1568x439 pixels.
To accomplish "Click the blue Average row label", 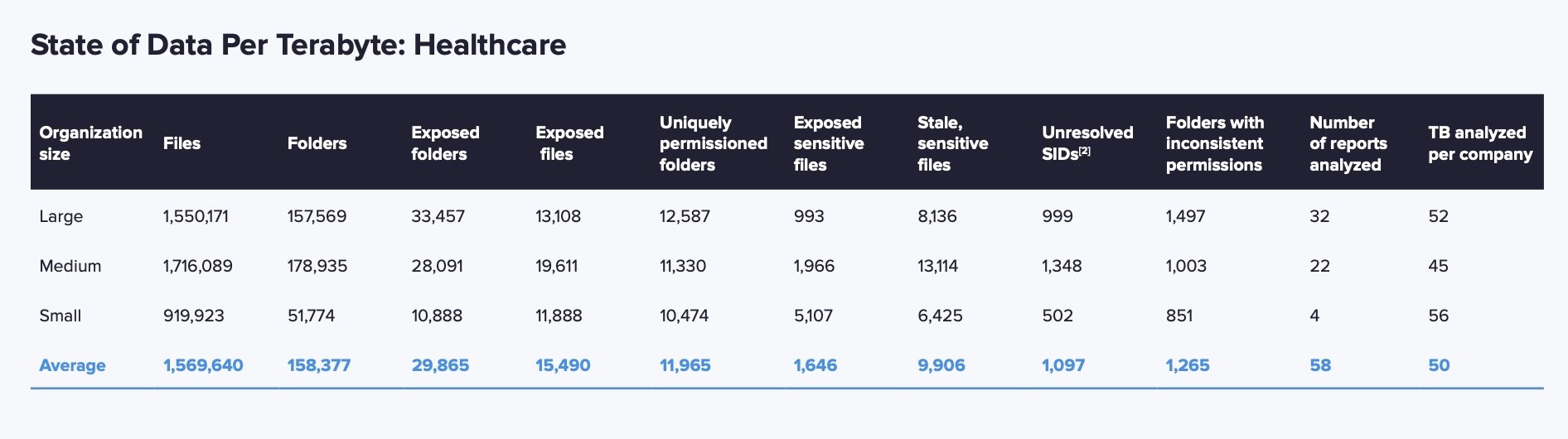I will [x=72, y=365].
